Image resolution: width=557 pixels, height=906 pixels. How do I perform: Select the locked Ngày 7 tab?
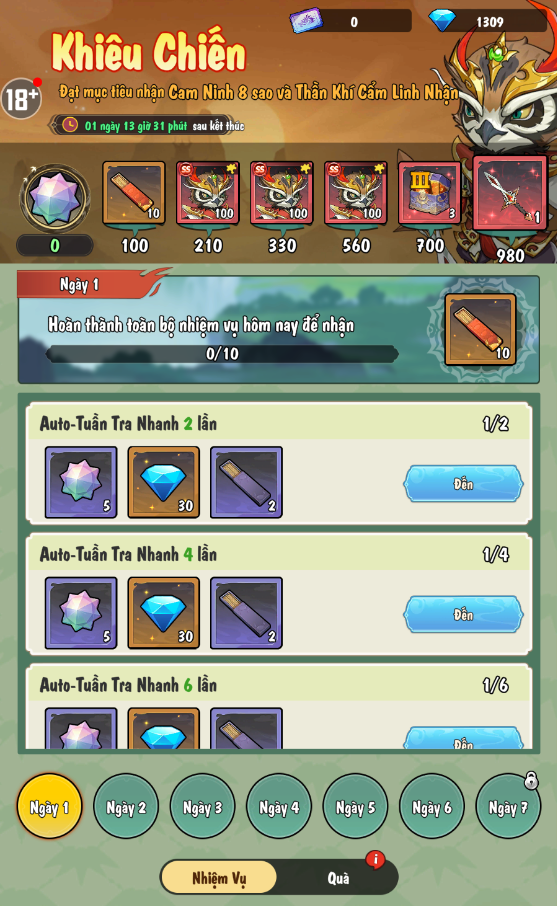pyautogui.click(x=508, y=806)
